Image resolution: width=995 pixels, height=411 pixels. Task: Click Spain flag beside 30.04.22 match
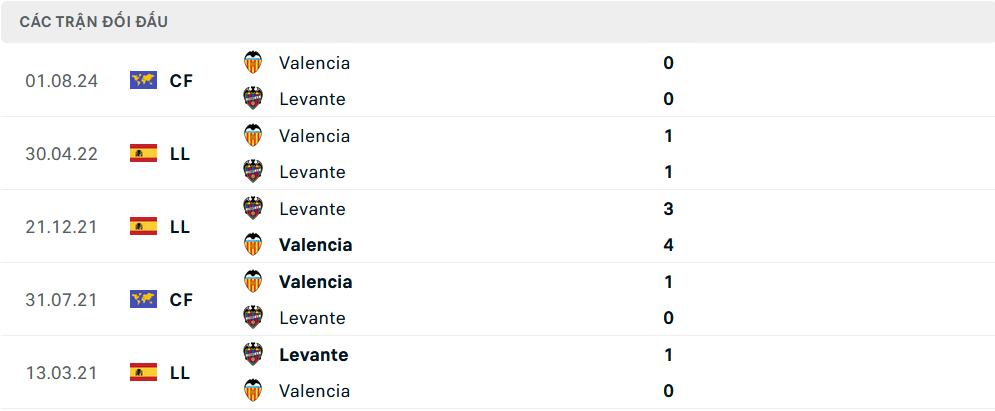(x=143, y=154)
